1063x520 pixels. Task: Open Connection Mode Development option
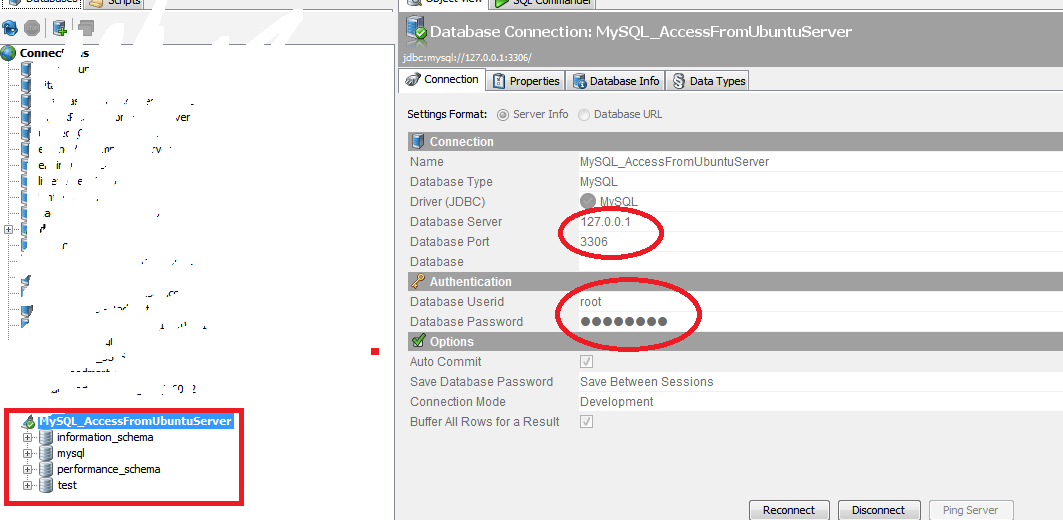[x=820, y=402]
